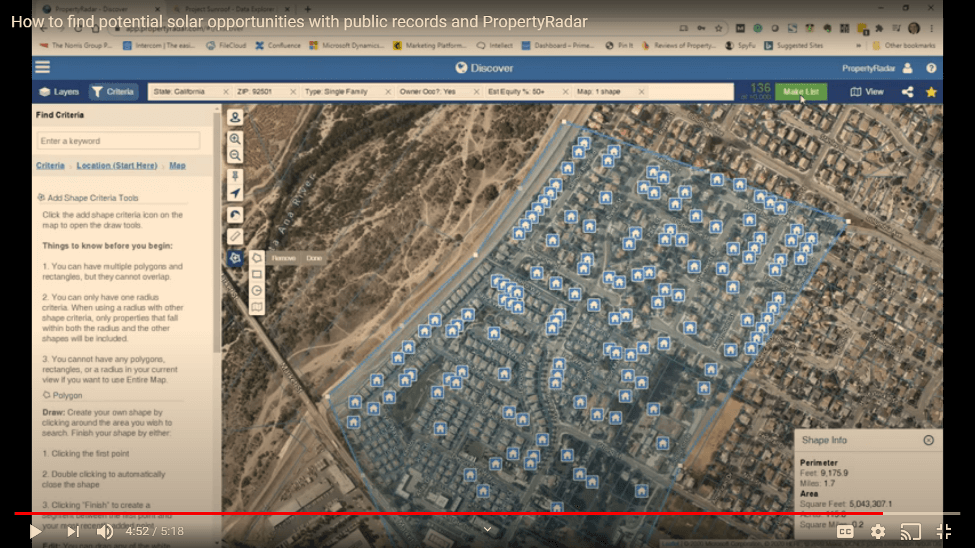
Task: Open the help question mark icon
Action: pyautogui.click(x=931, y=68)
